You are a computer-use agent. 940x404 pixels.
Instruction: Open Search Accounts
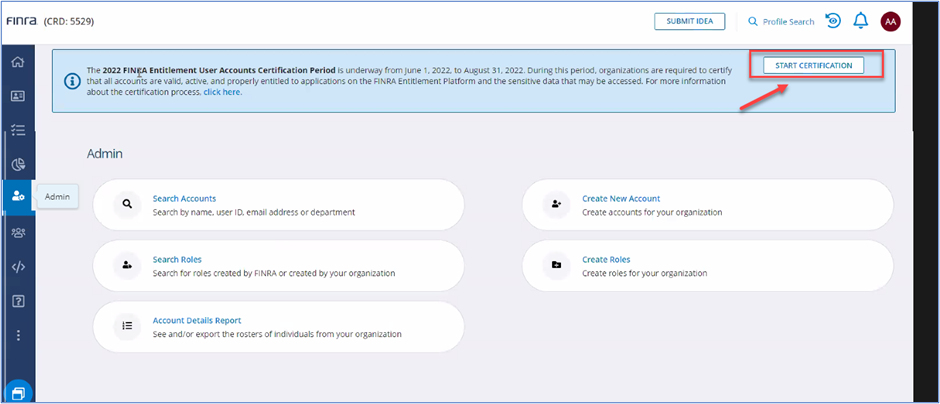(184, 199)
